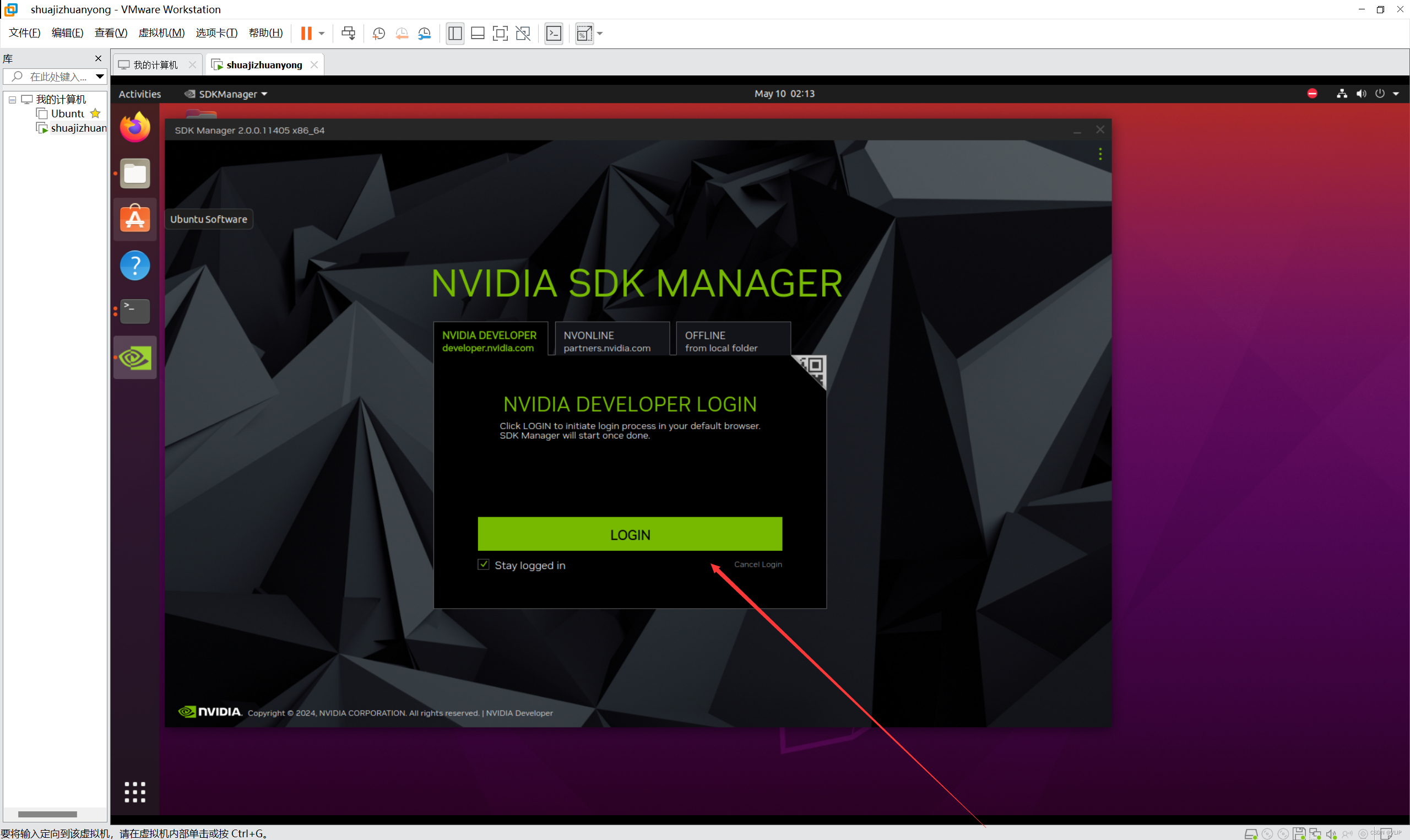Switch to the NVONLINE login tab

pyautogui.click(x=611, y=341)
